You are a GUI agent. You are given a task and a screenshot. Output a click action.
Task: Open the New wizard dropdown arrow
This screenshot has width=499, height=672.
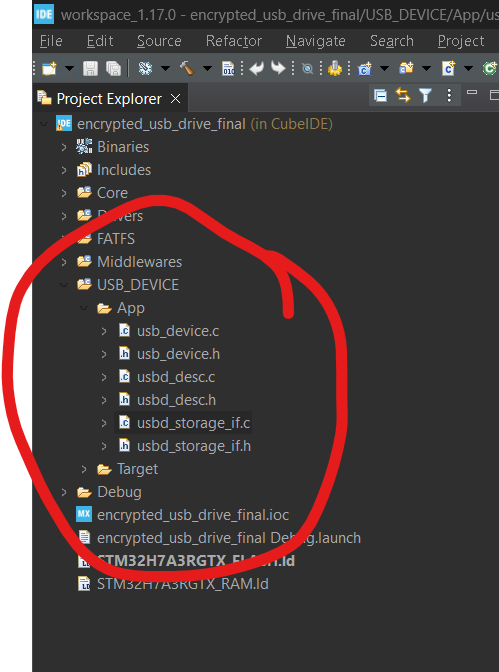coord(69,68)
